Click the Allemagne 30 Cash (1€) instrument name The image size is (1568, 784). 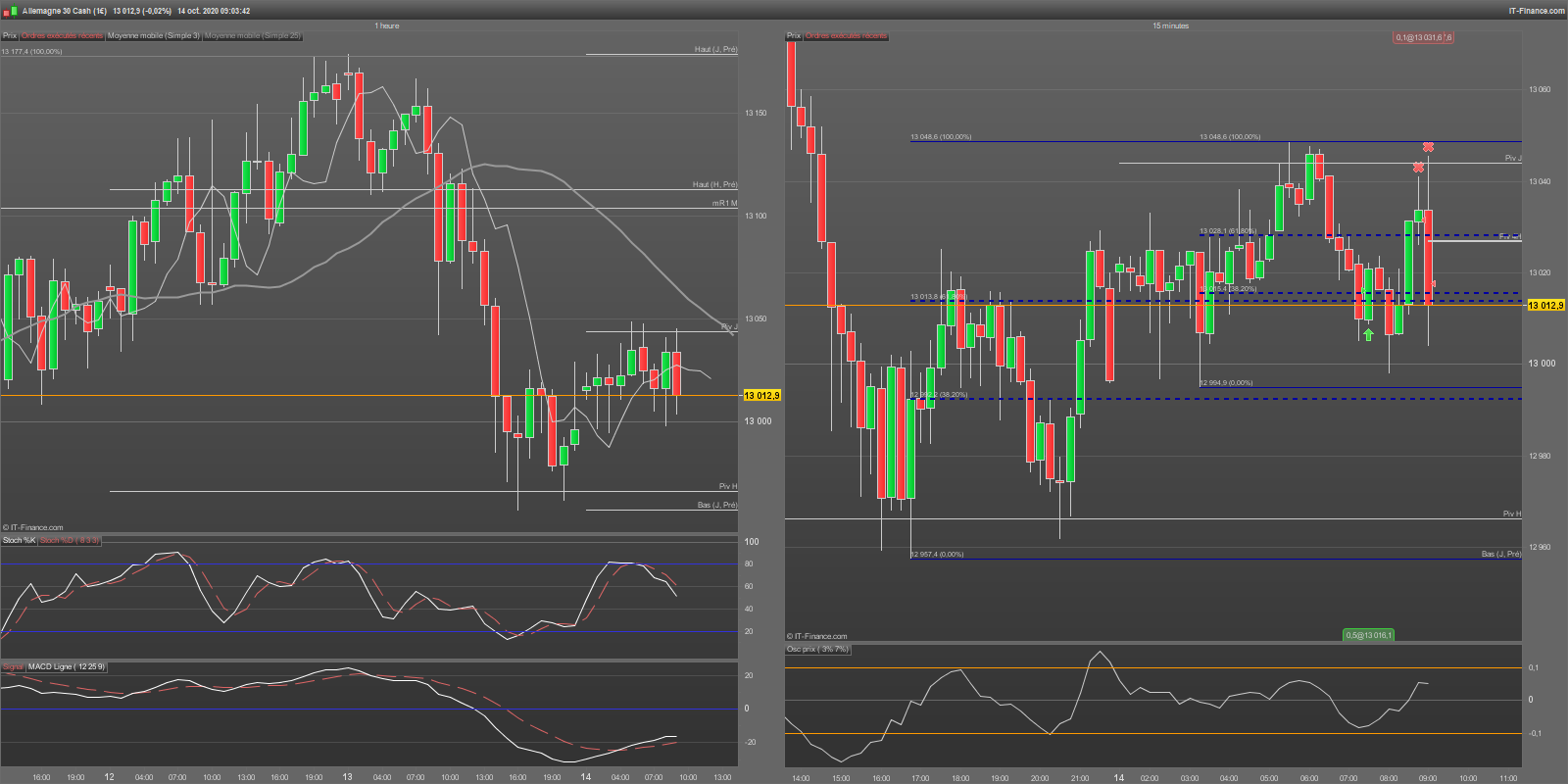tap(65, 11)
